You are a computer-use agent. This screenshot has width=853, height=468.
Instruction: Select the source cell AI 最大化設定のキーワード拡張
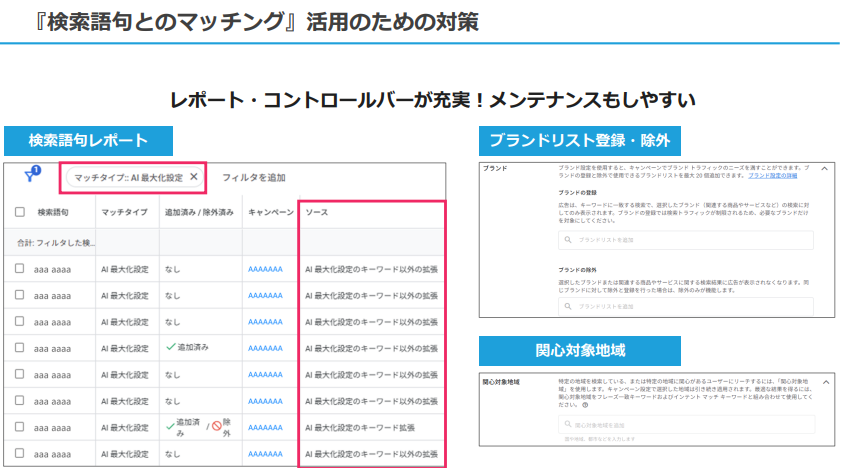point(360,428)
